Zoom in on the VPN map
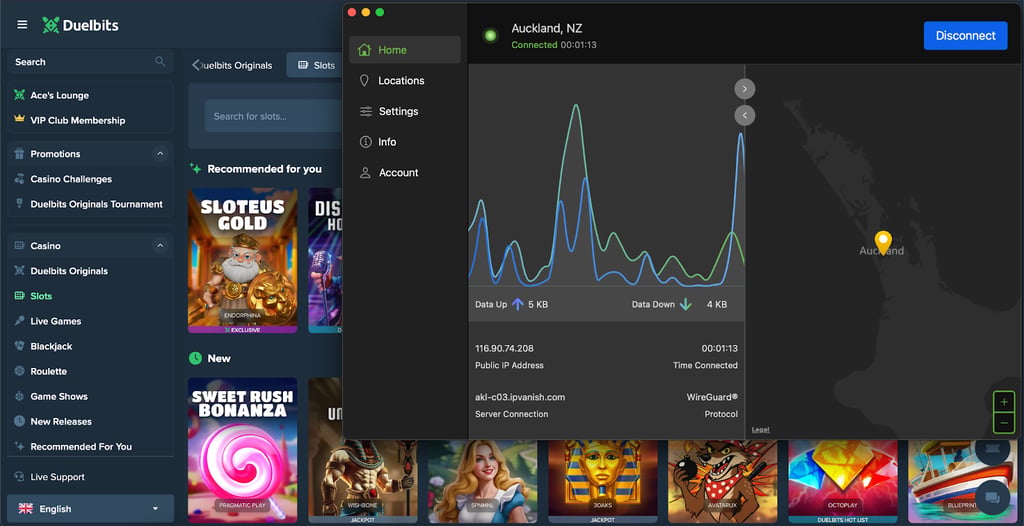 click(1004, 401)
